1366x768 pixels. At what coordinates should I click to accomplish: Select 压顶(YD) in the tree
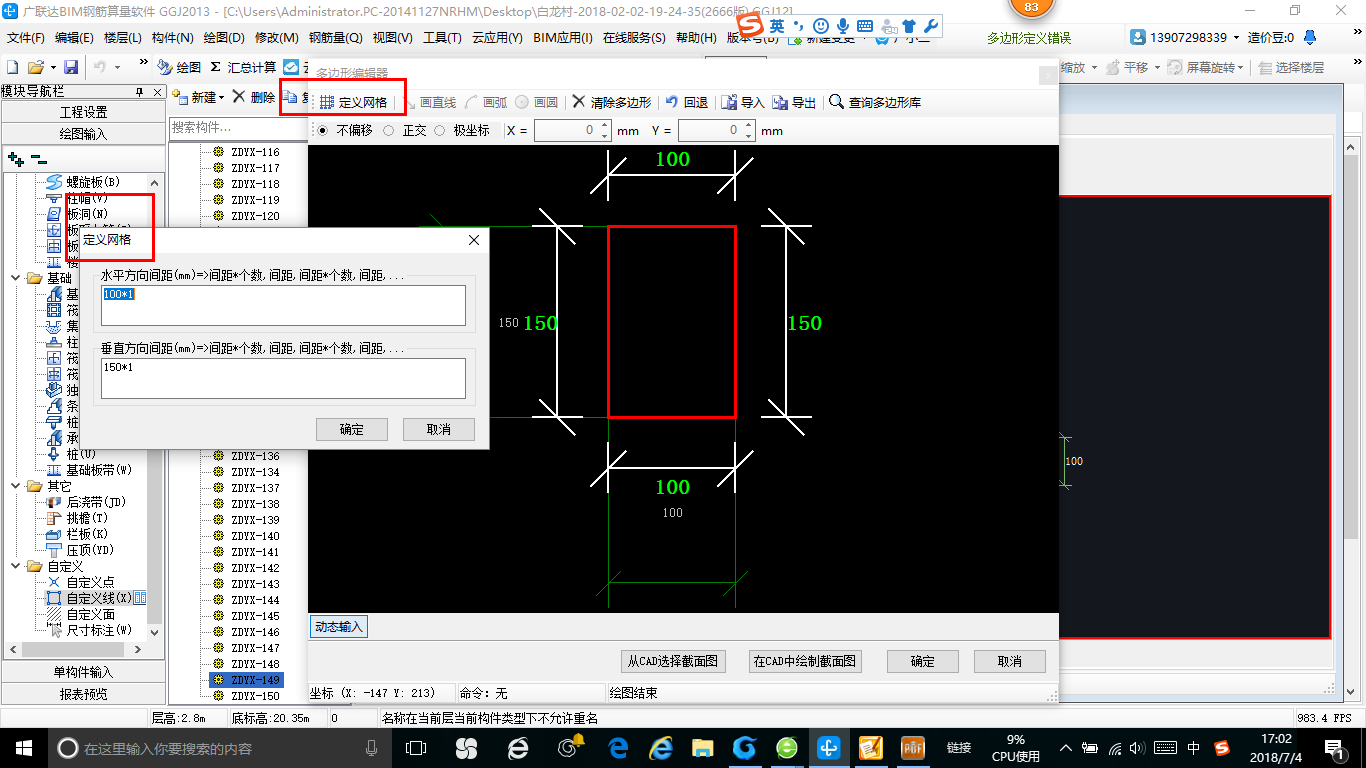pos(80,550)
